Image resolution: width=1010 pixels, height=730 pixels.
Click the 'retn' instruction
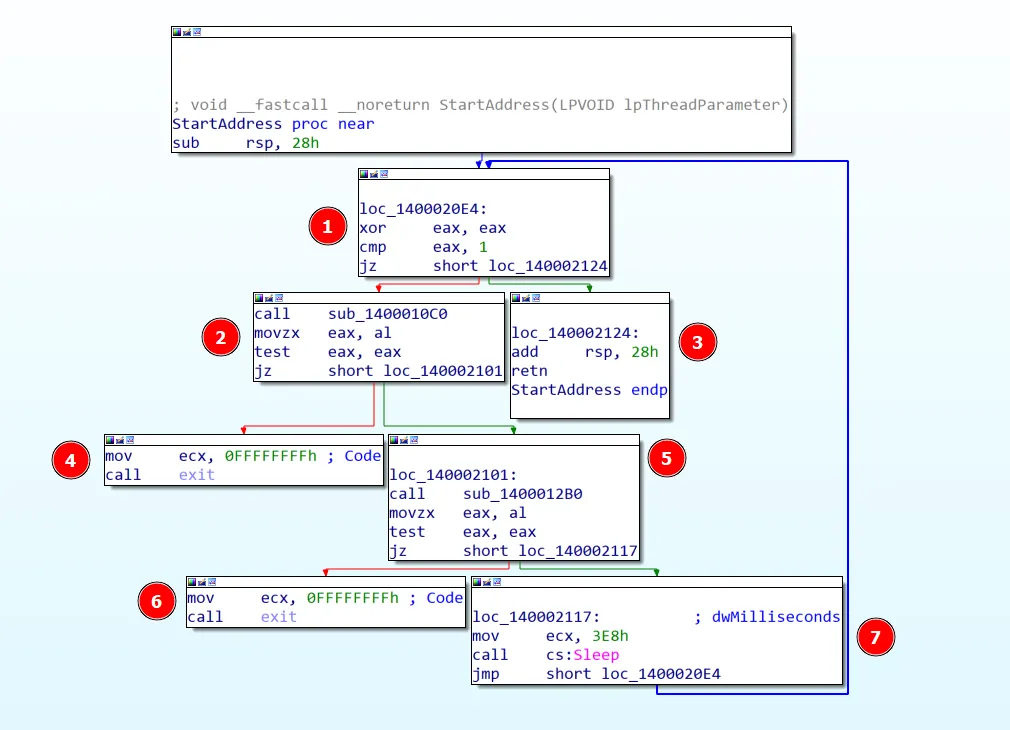click(529, 371)
